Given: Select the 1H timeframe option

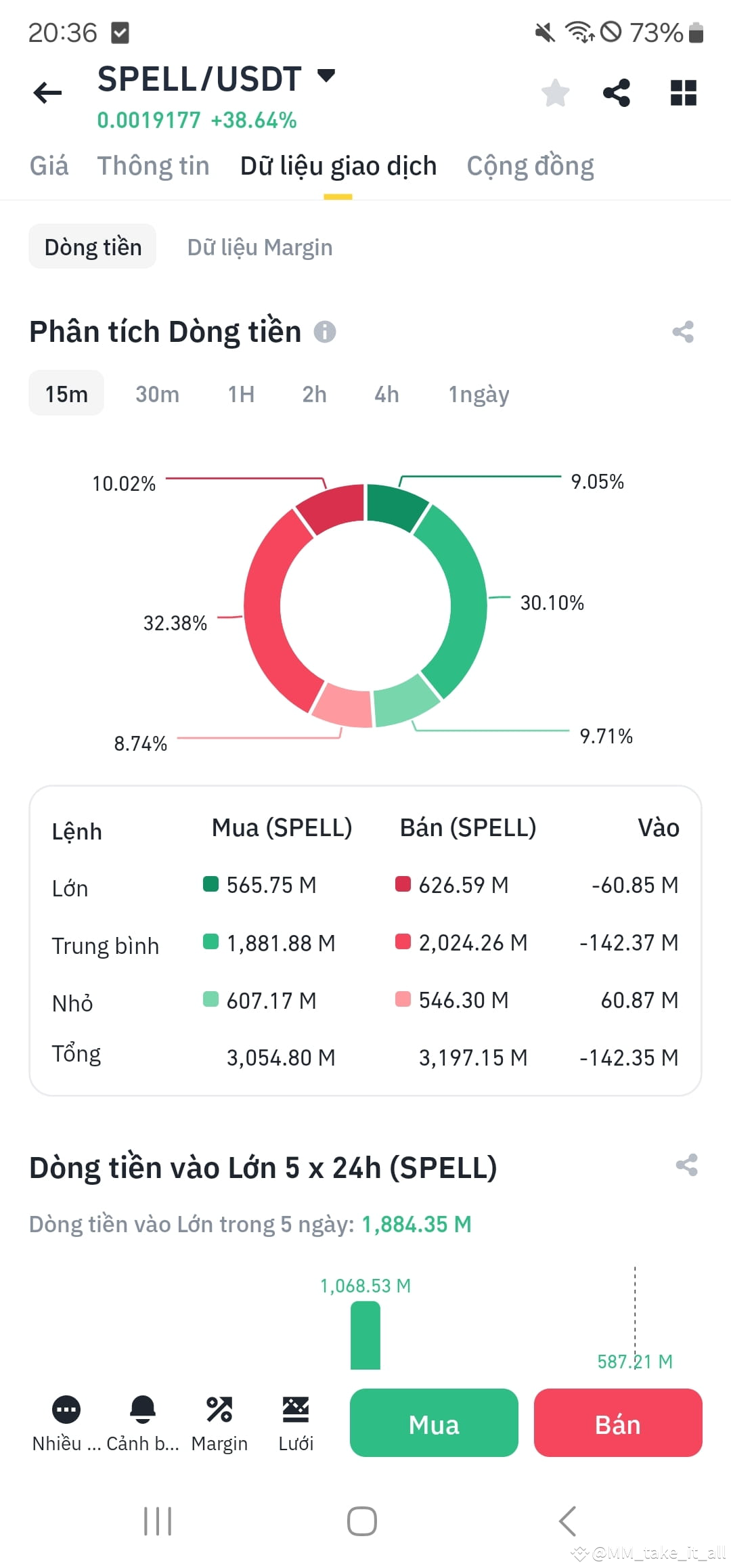Looking at the screenshot, I should tap(240, 394).
